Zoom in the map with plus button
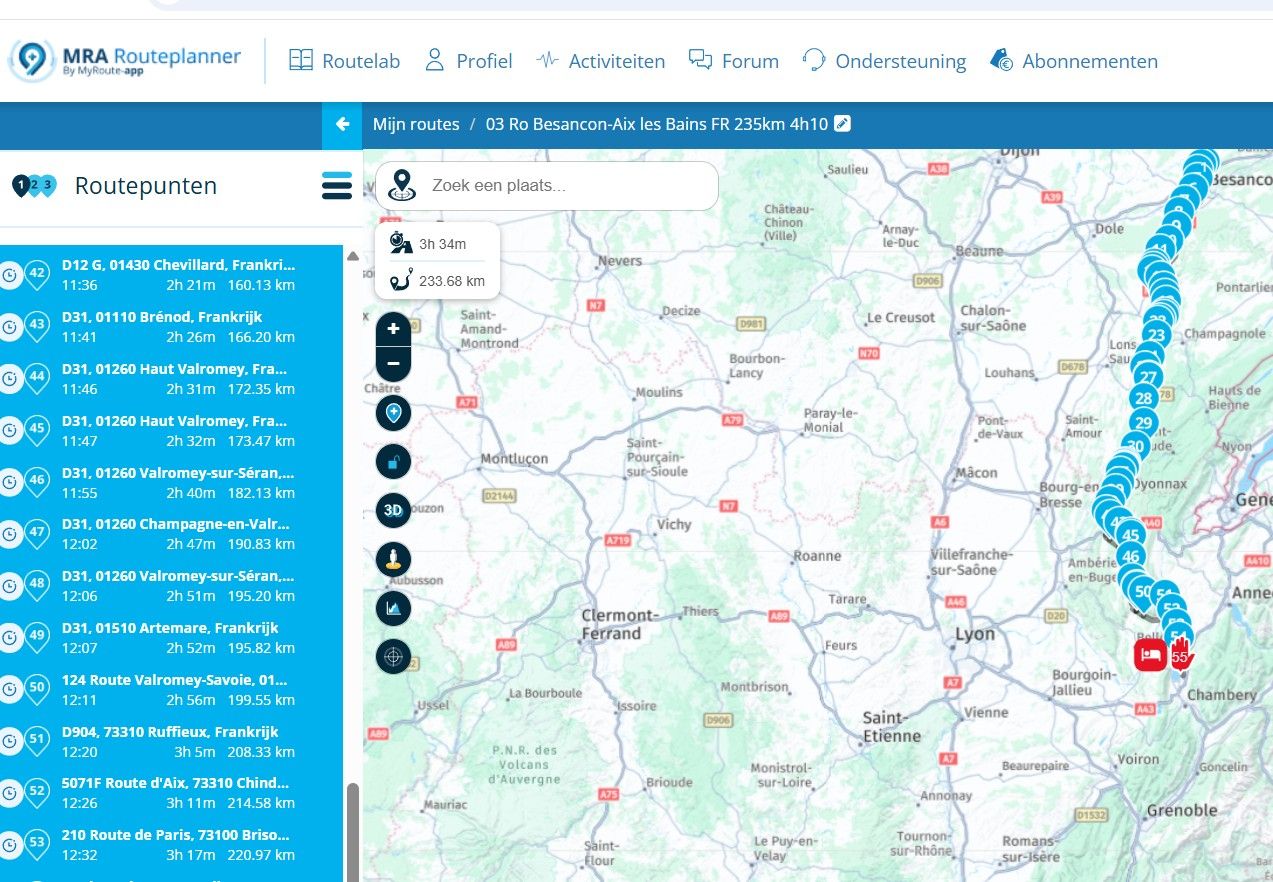Image resolution: width=1273 pixels, height=882 pixels. click(x=393, y=329)
